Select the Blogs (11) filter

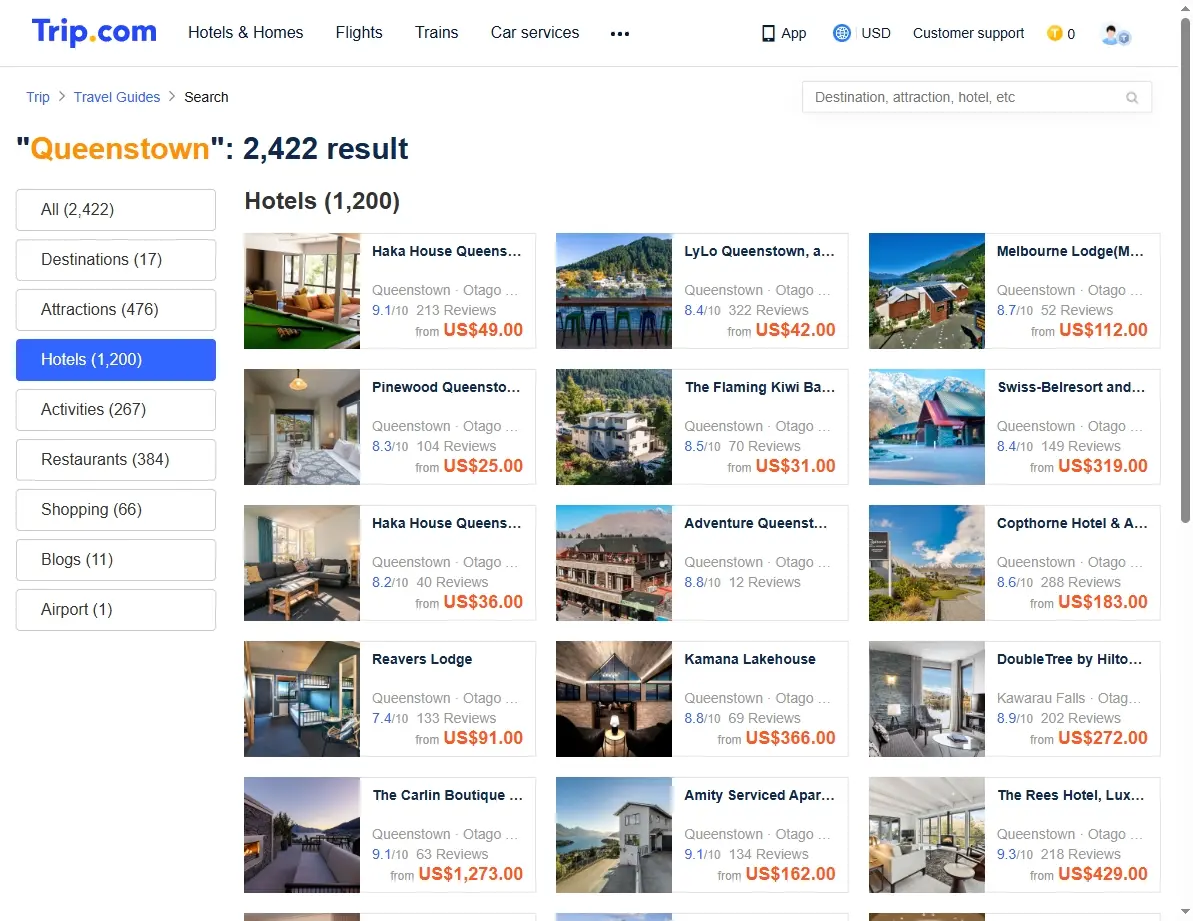(x=116, y=560)
